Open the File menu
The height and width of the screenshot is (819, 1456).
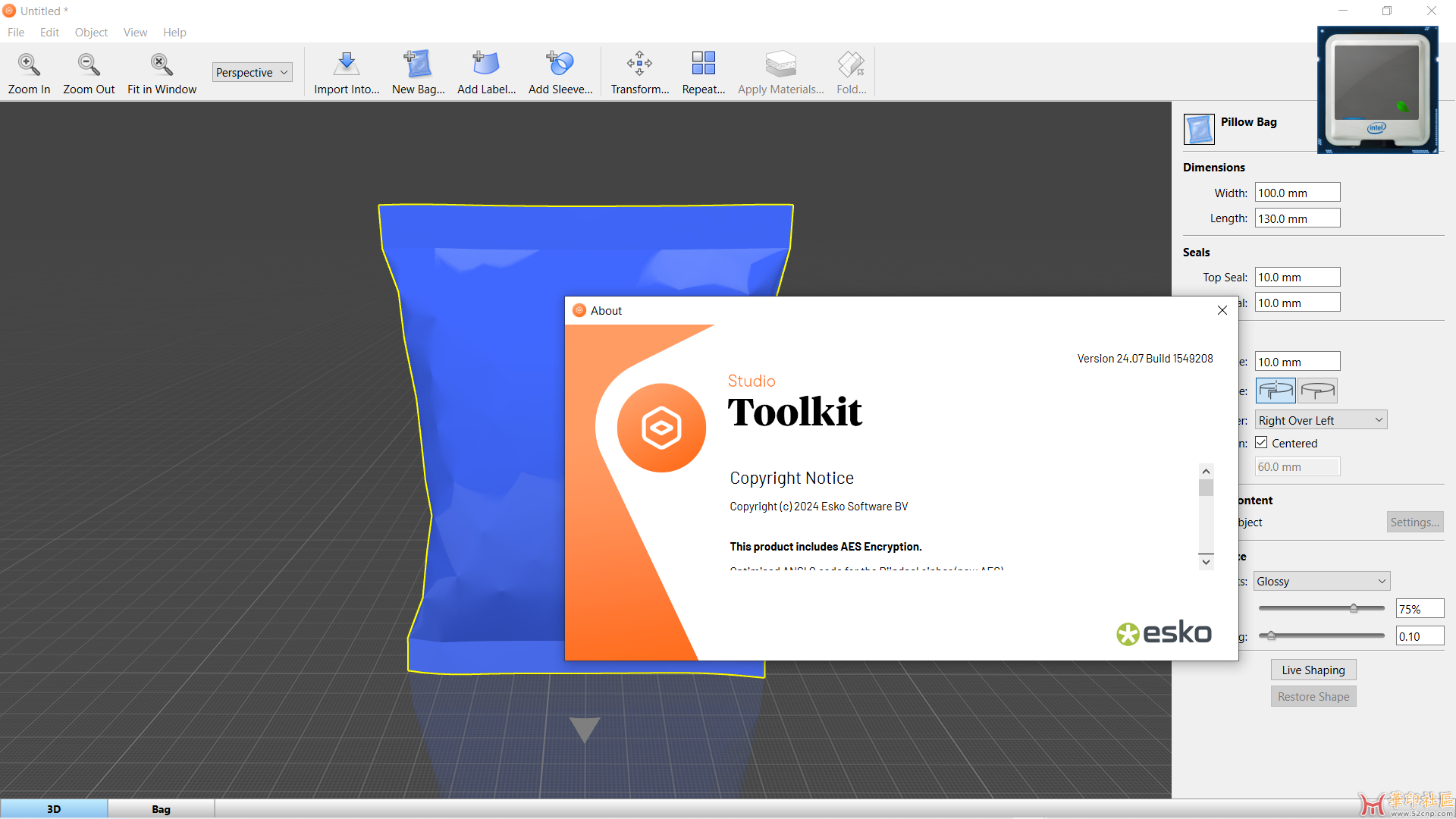[16, 32]
